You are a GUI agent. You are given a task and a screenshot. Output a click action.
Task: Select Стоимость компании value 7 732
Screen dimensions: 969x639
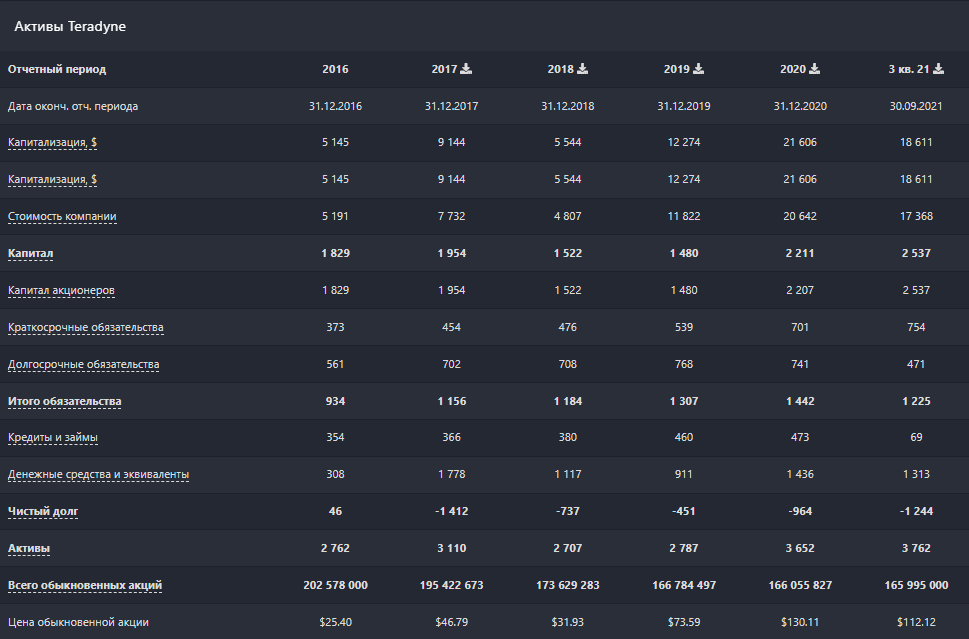(451, 216)
